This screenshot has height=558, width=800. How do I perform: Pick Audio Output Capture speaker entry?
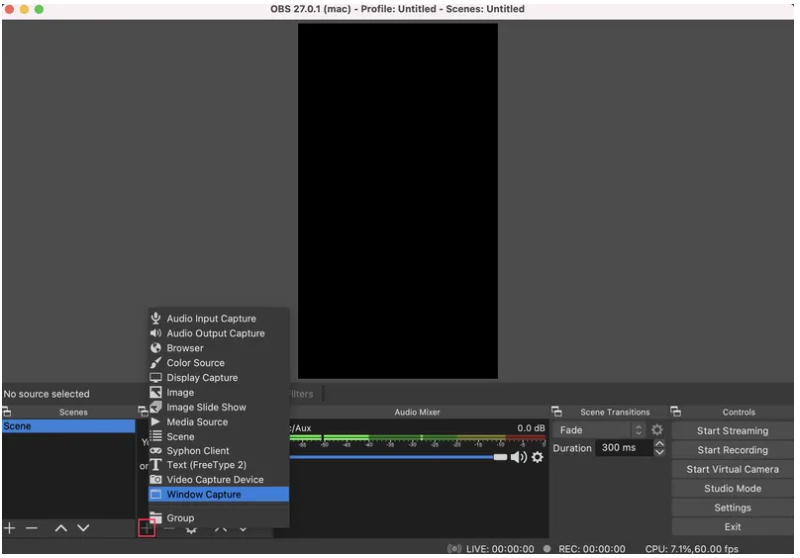point(218,333)
